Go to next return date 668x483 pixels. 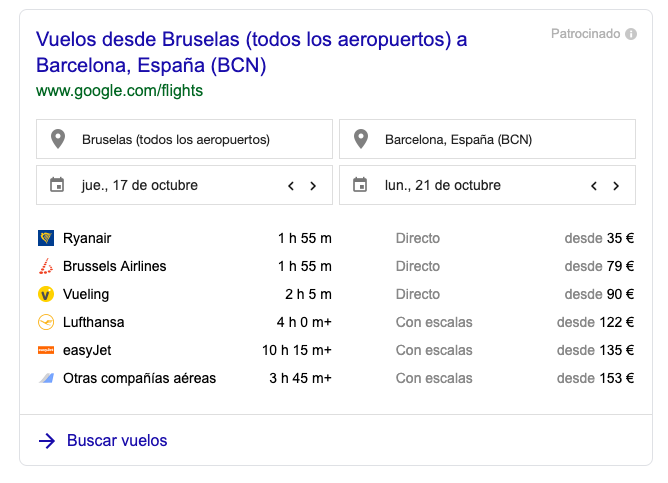click(616, 186)
